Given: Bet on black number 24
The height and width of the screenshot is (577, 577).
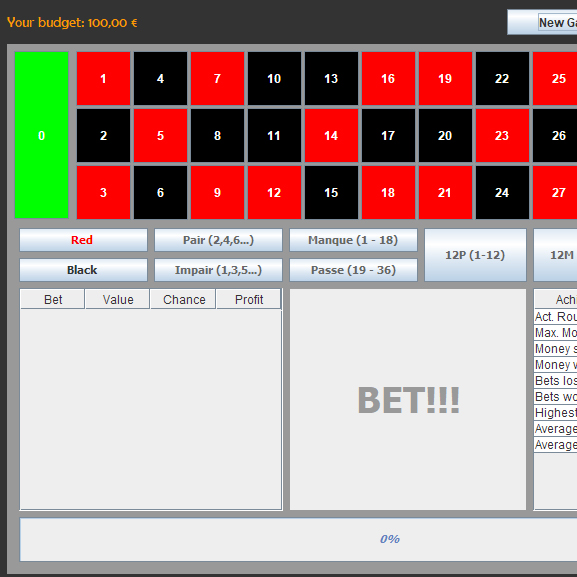Looking at the screenshot, I should point(502,192).
